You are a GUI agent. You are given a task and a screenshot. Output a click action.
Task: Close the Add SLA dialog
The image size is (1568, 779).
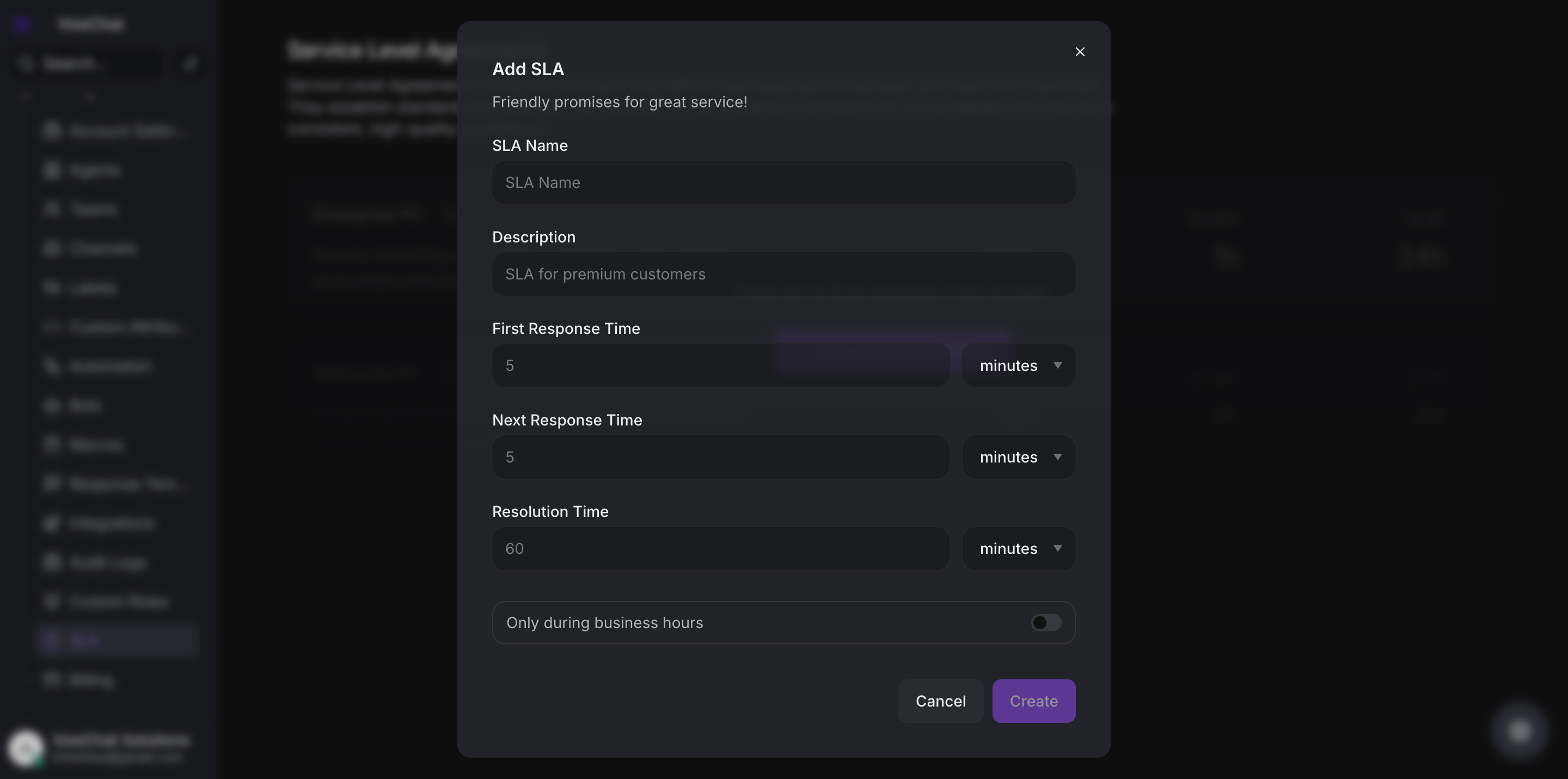pyautogui.click(x=1080, y=52)
